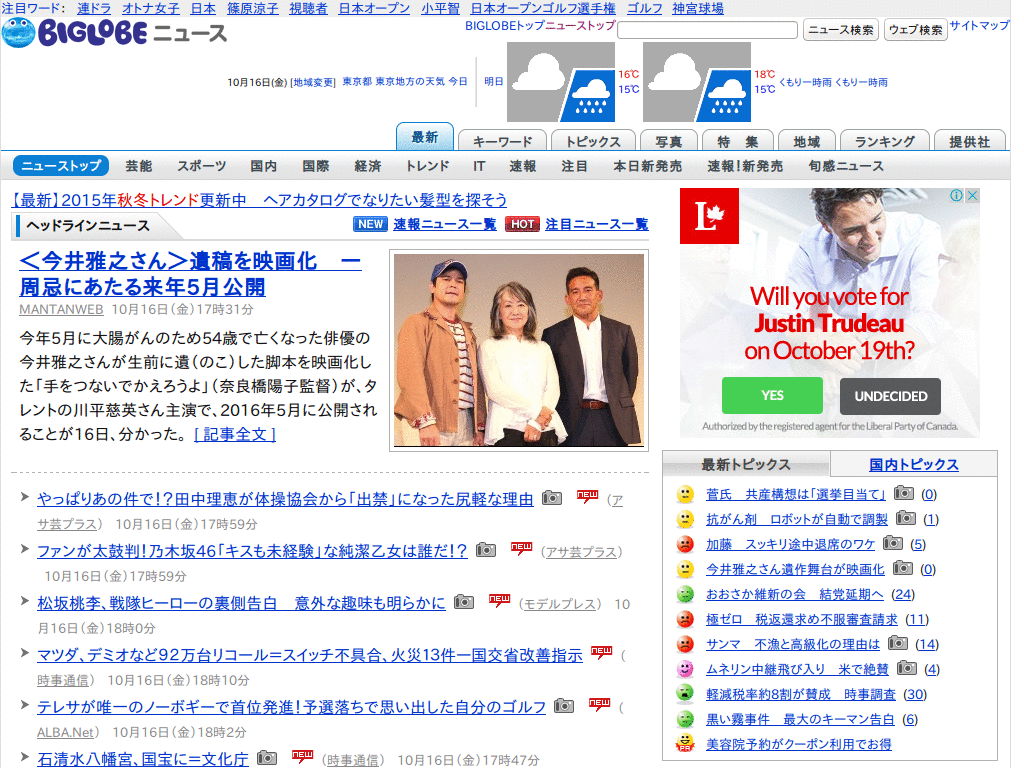Open the サイトマップ link
The image size is (1024, 768).
point(979,25)
